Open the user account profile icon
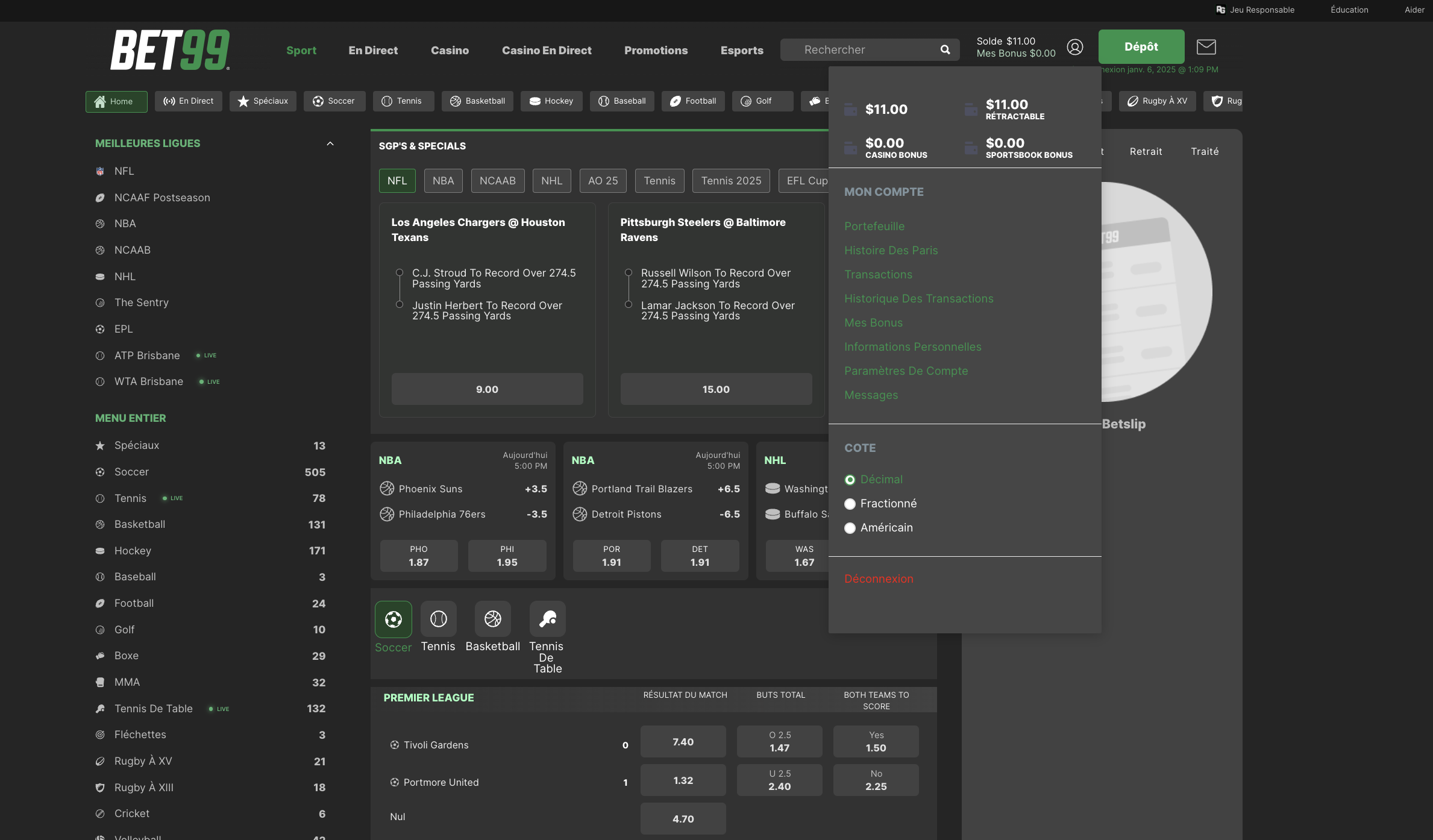 [x=1075, y=47]
